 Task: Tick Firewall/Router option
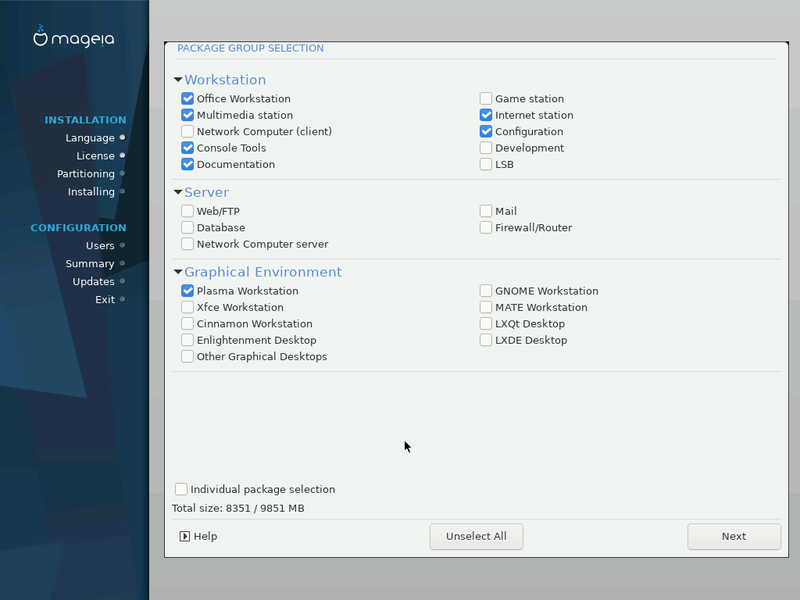coord(486,228)
